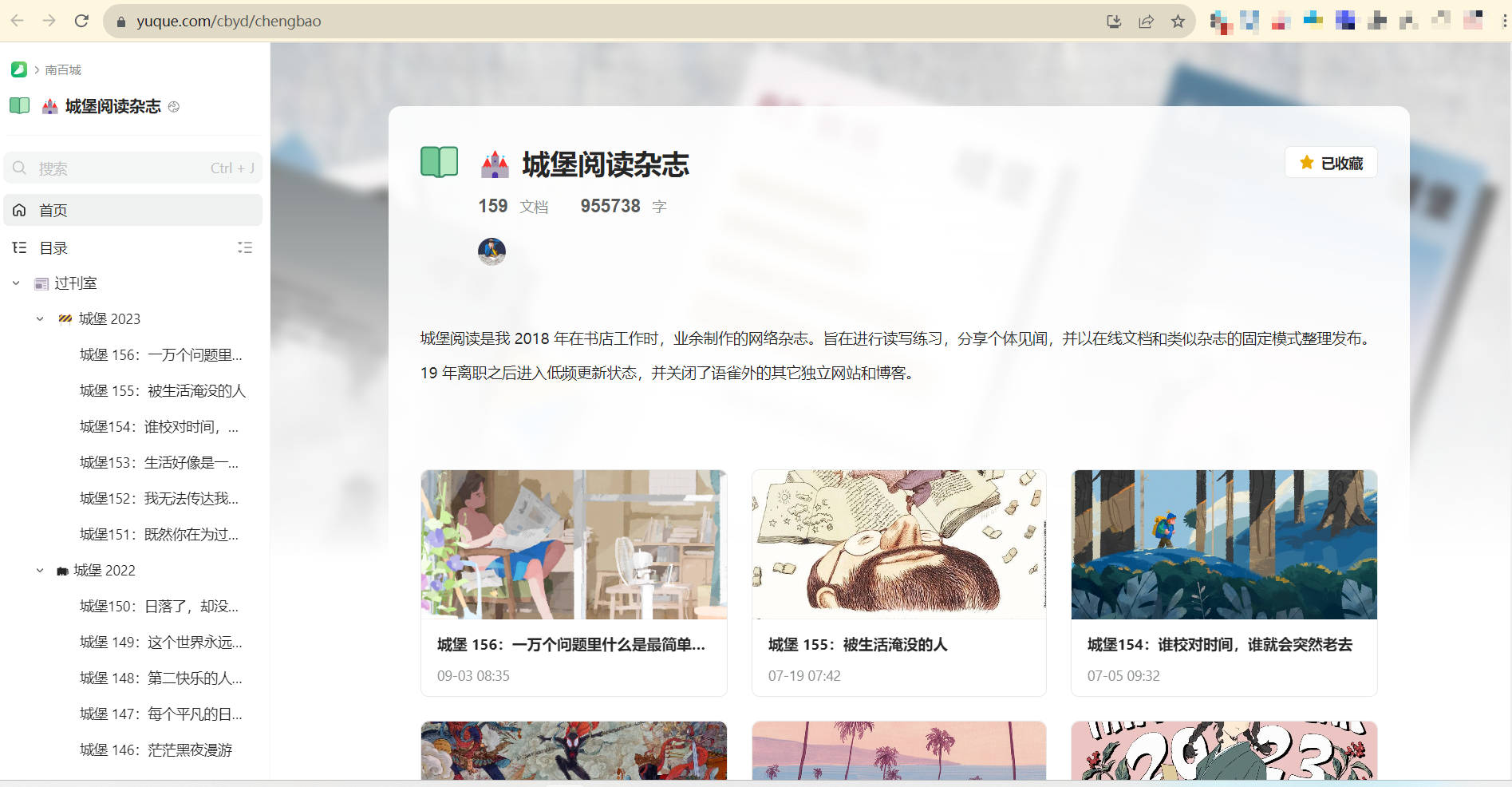Bookmark this page with star icon

1178,22
